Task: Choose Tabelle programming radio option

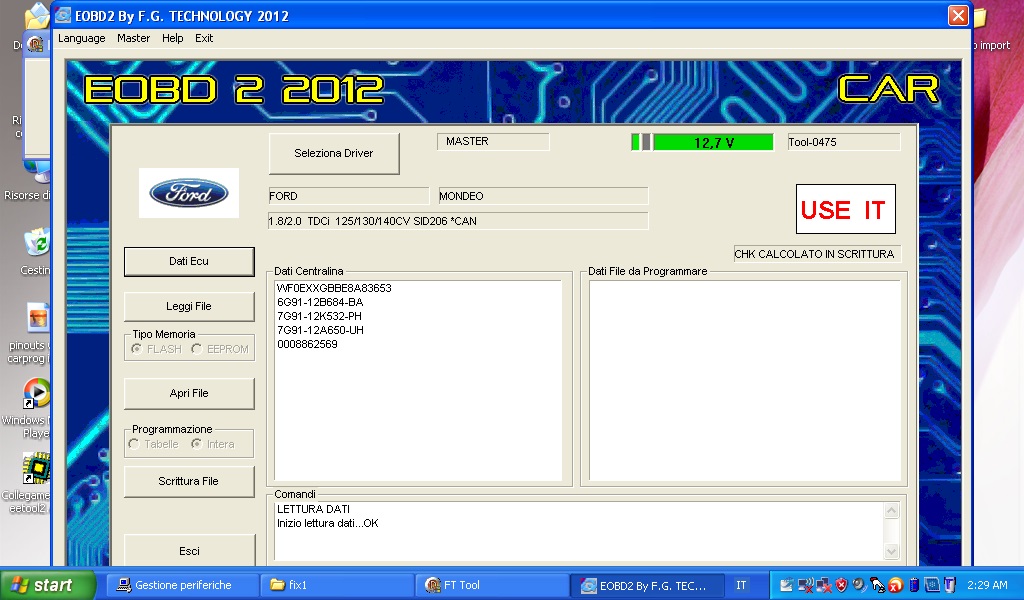Action: coord(134,444)
